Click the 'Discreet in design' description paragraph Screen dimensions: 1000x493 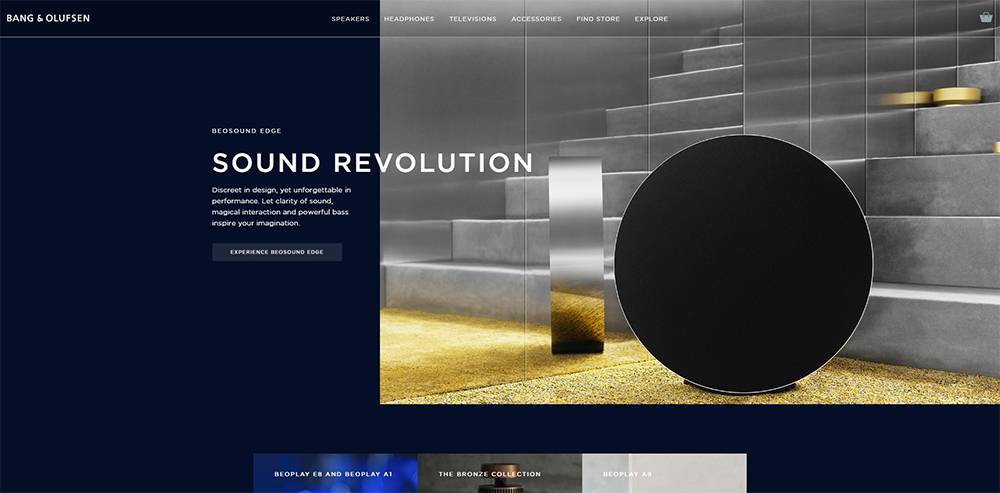(x=281, y=207)
